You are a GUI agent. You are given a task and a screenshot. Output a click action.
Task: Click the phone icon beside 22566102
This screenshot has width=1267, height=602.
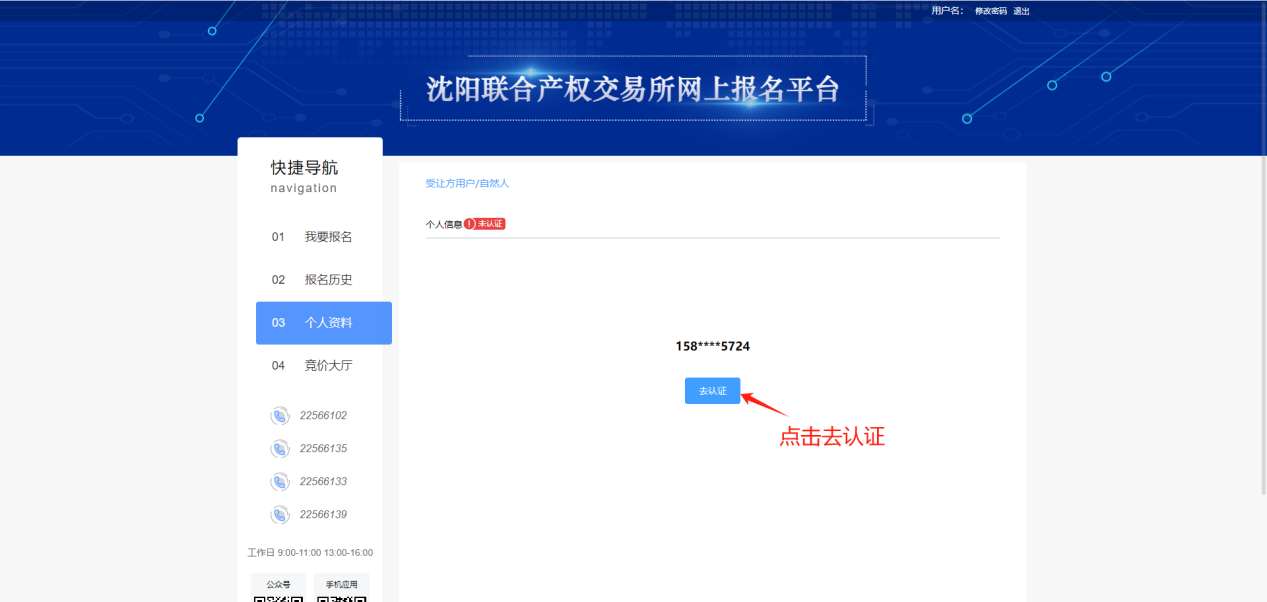(x=280, y=416)
